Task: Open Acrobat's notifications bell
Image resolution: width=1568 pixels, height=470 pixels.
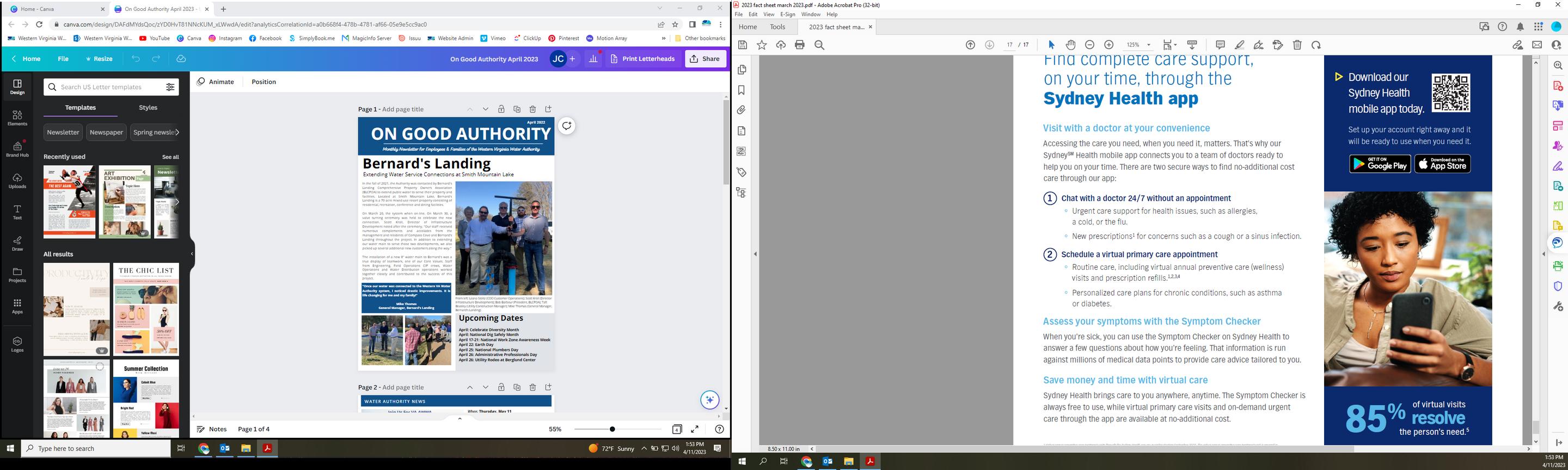Action: click(1521, 27)
